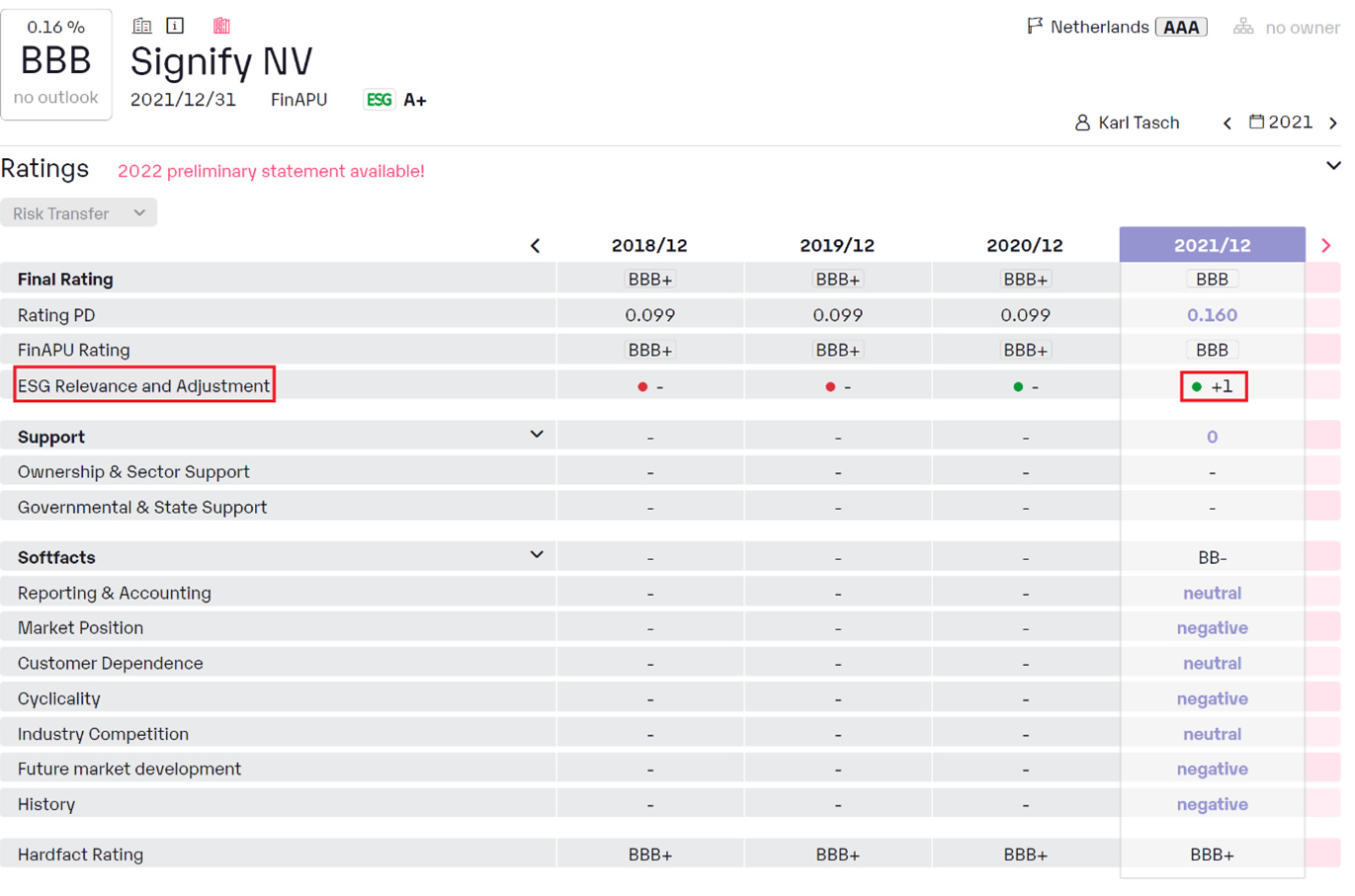Click negative value for History
The image size is (1355, 896).
point(1213,804)
